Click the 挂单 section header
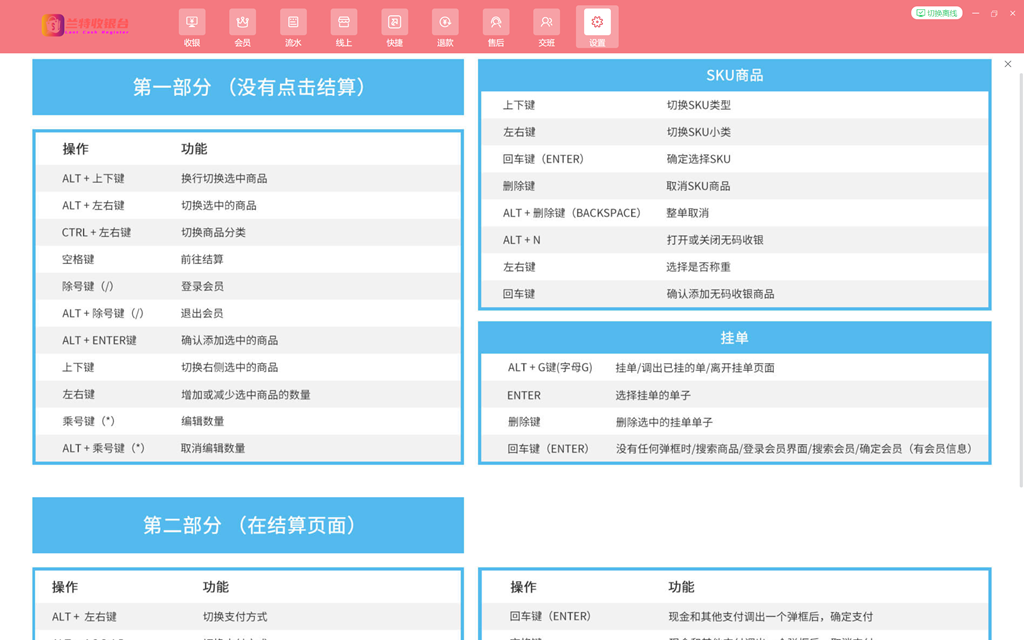The height and width of the screenshot is (640, 1024). coord(734,338)
